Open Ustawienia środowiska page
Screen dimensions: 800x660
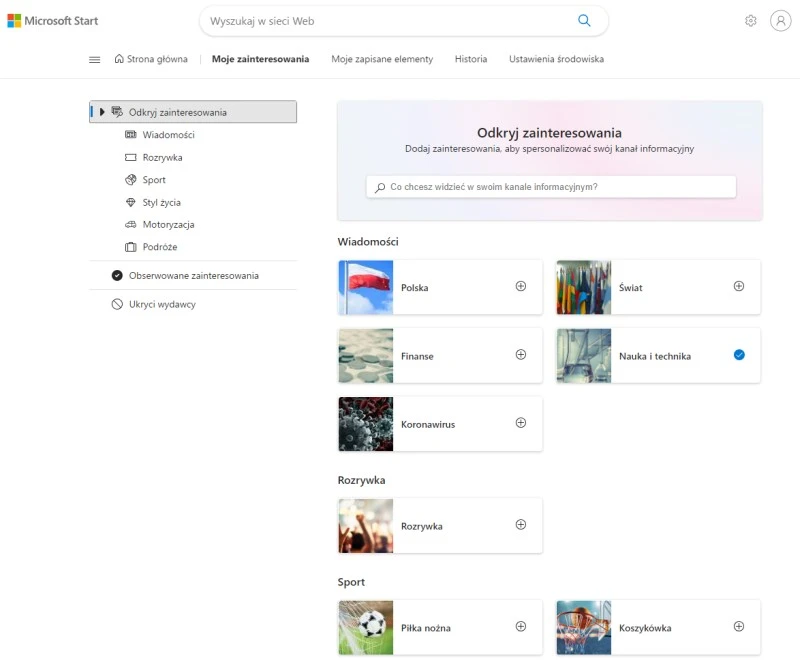(556, 59)
